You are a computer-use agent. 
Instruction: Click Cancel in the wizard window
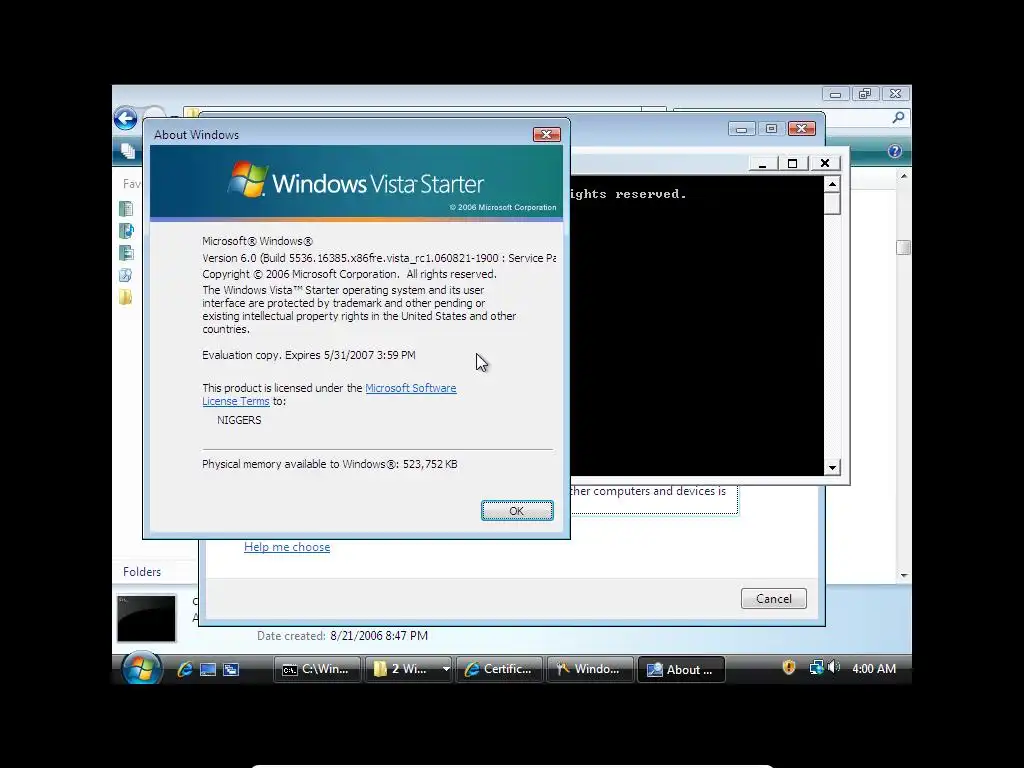coord(773,599)
